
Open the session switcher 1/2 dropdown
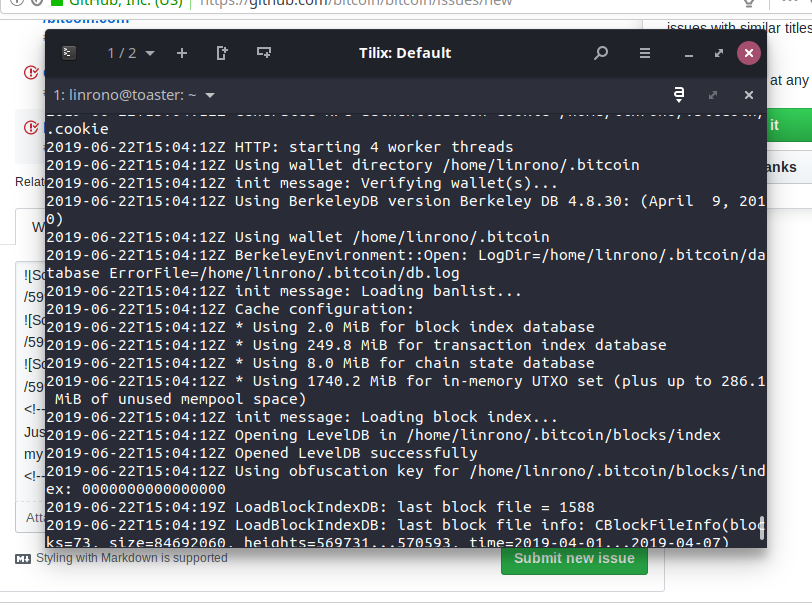[130, 53]
